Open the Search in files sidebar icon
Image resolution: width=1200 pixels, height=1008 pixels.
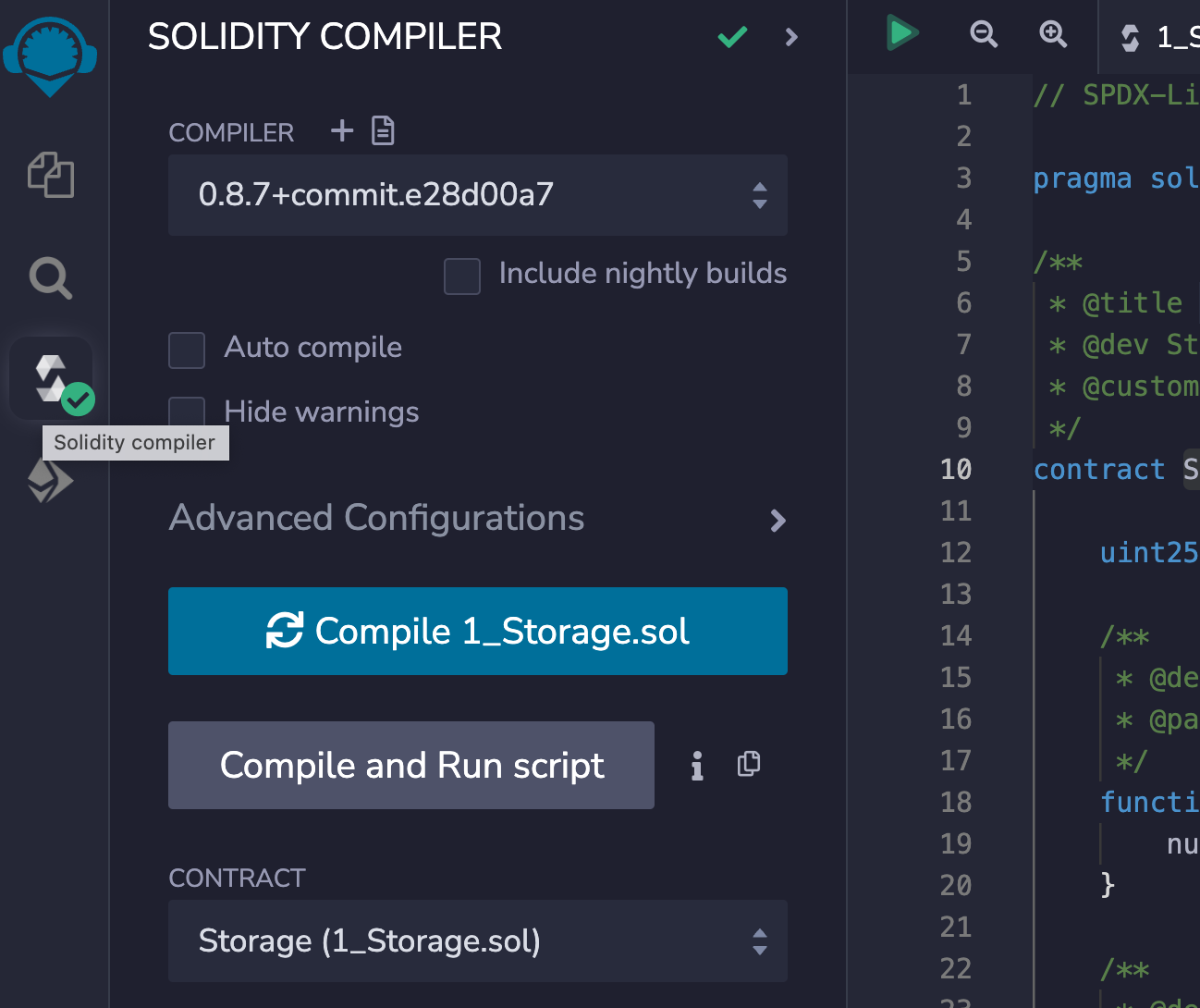(51, 277)
